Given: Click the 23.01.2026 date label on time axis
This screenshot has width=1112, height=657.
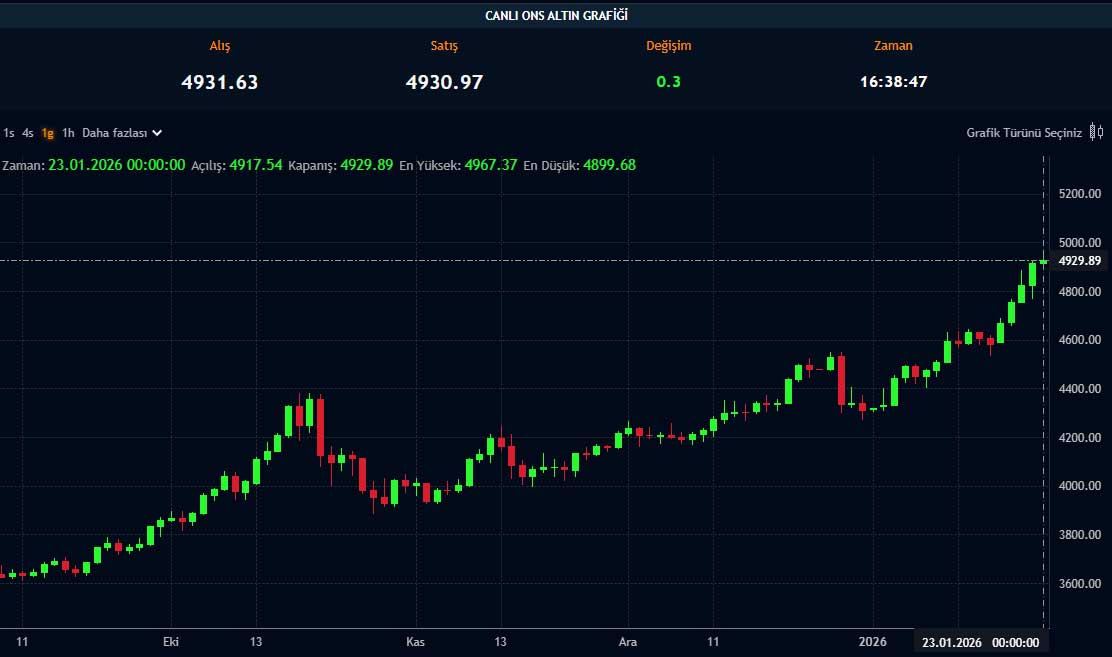Looking at the screenshot, I should (x=951, y=642).
